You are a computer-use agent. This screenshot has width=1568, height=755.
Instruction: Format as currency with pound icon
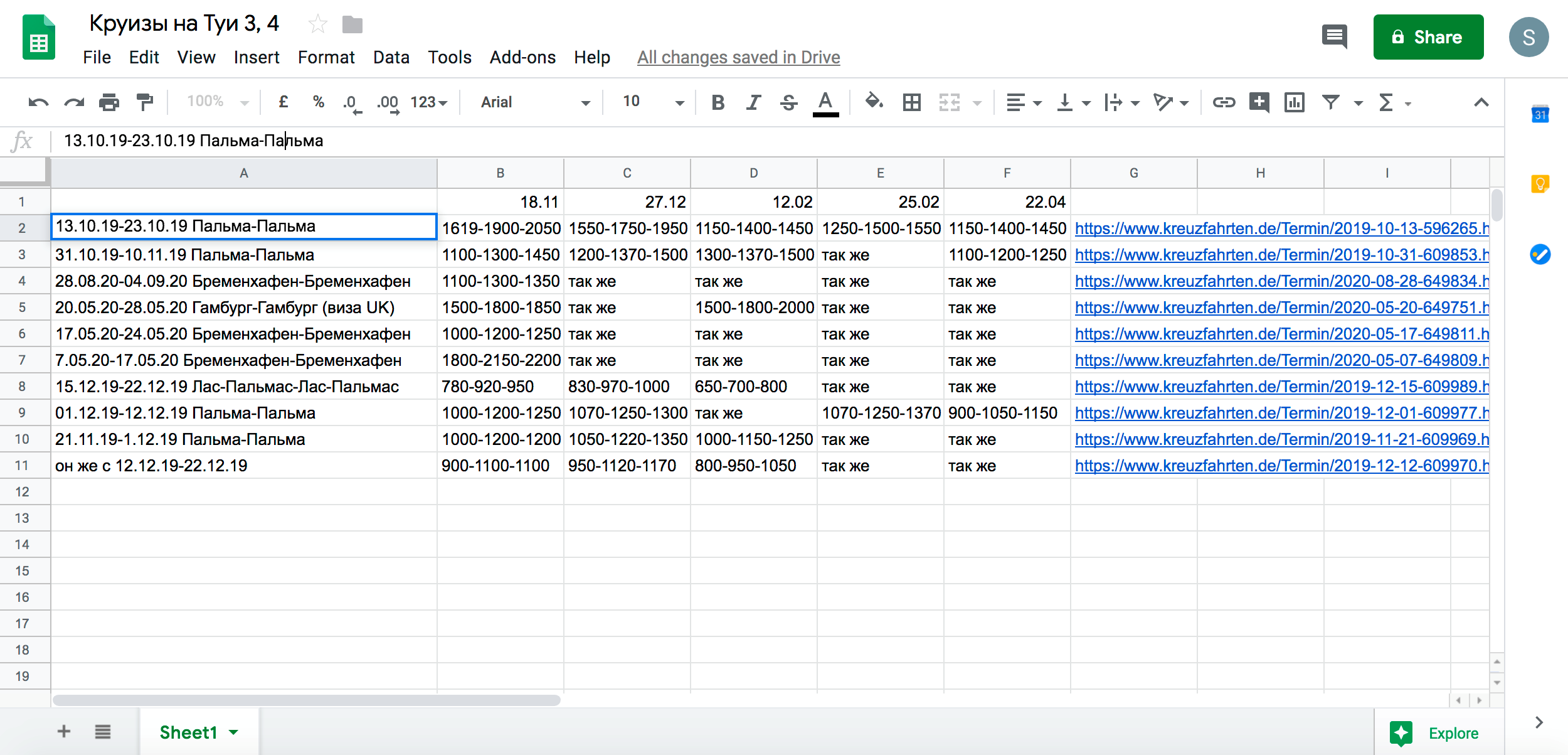tap(283, 102)
